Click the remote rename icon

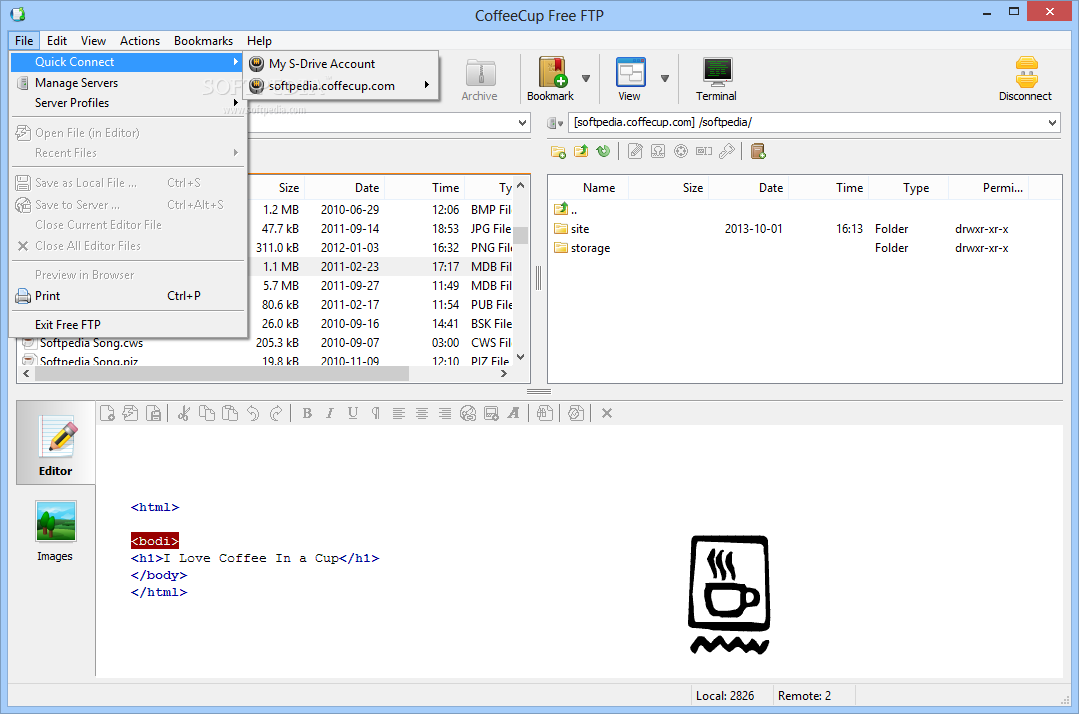[x=704, y=151]
